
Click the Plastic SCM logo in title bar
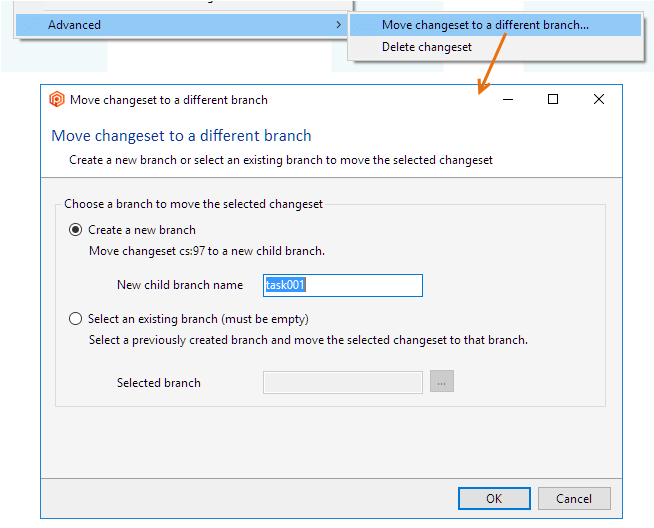point(57,100)
